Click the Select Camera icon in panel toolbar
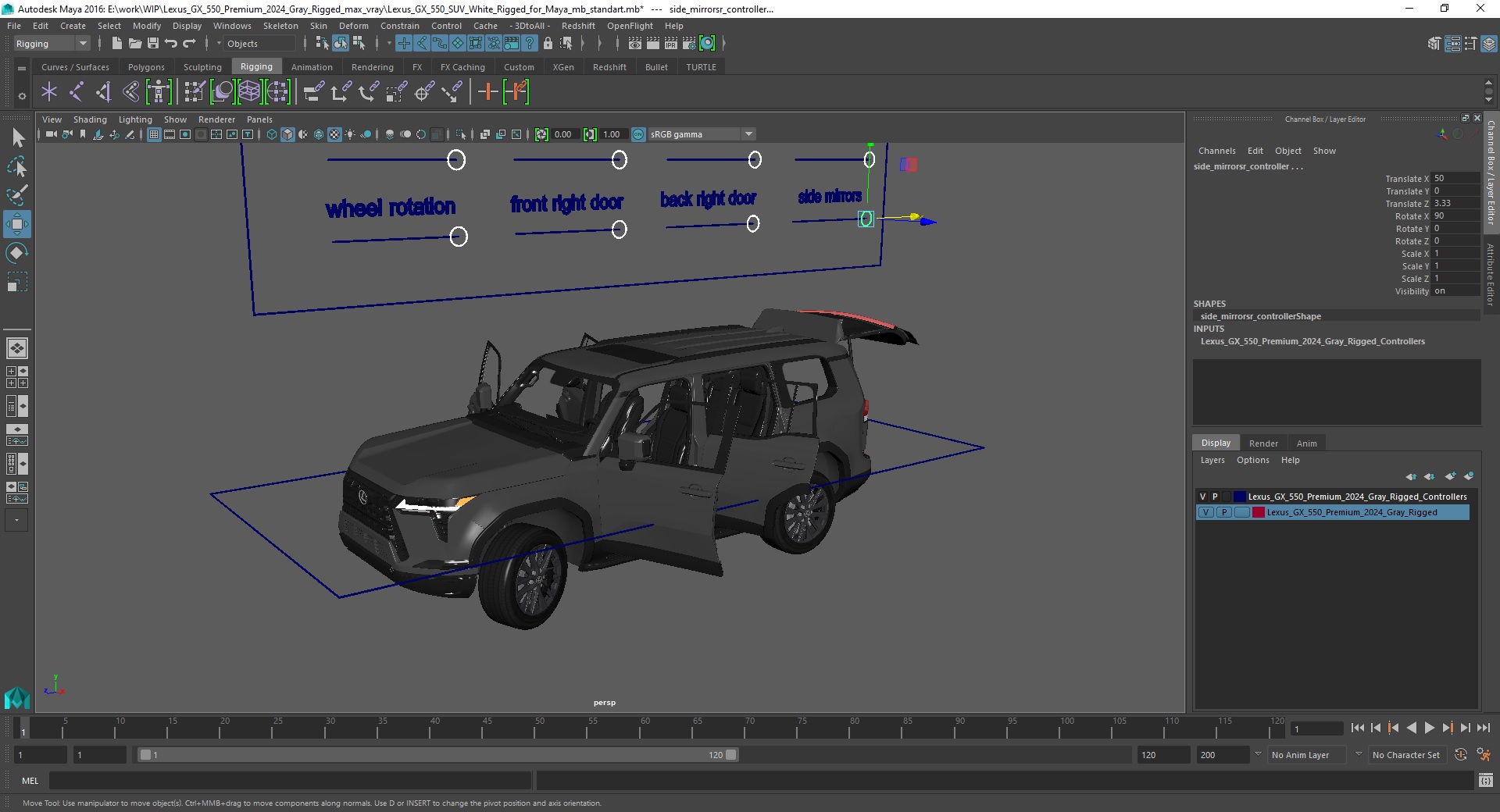The image size is (1500, 812). tap(51, 134)
